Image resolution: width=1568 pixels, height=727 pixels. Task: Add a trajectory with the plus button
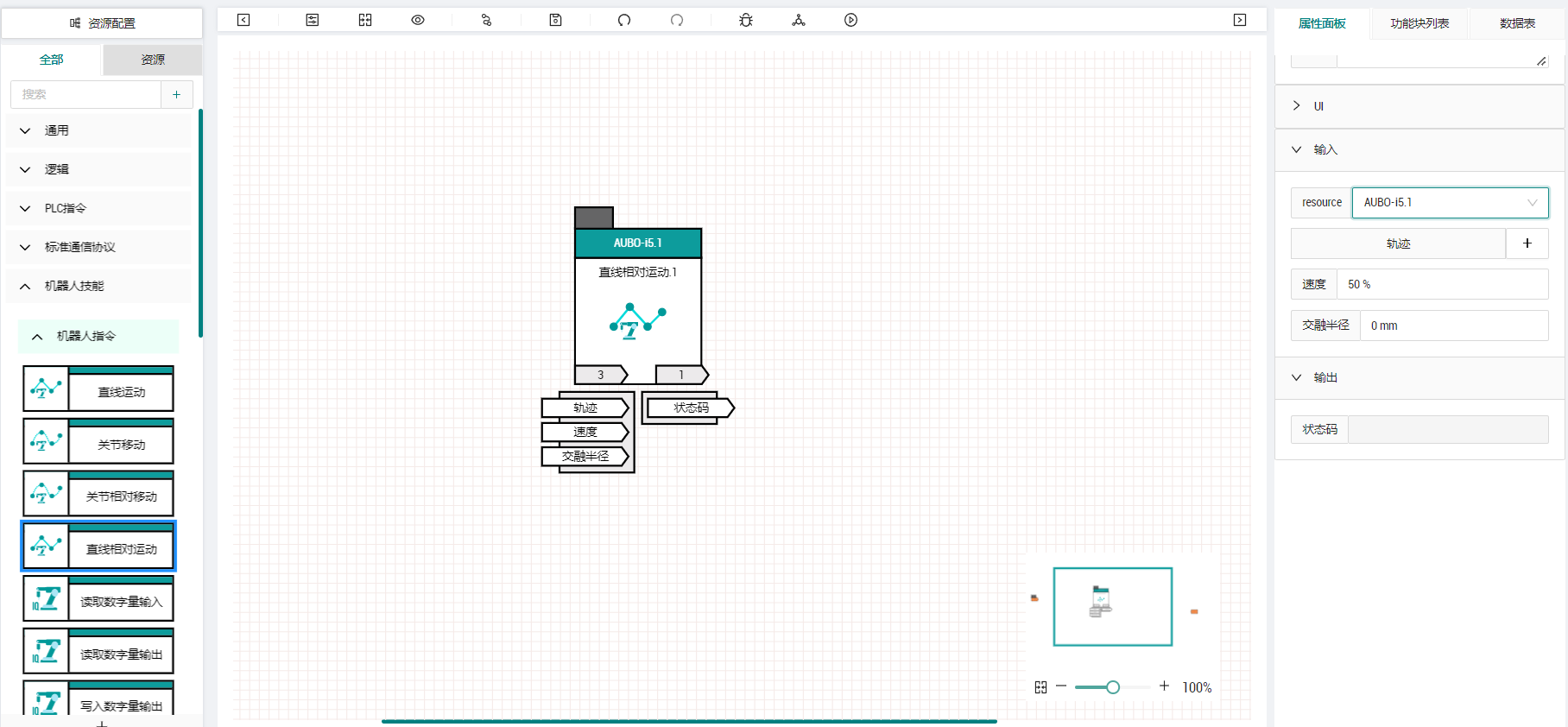pos(1527,243)
